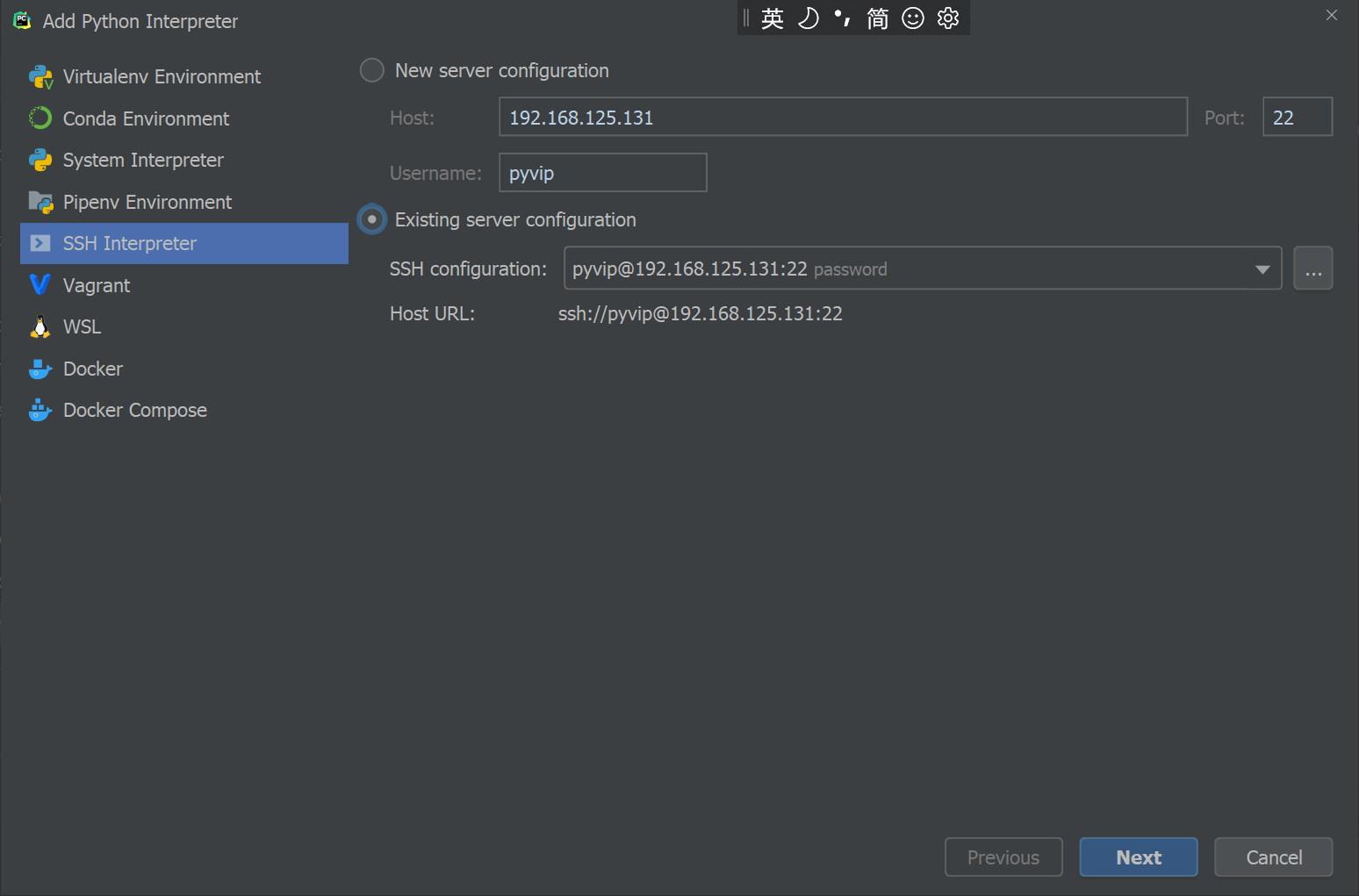Click the SSH Interpreter terminal icon
This screenshot has width=1359, height=896.
[40, 243]
